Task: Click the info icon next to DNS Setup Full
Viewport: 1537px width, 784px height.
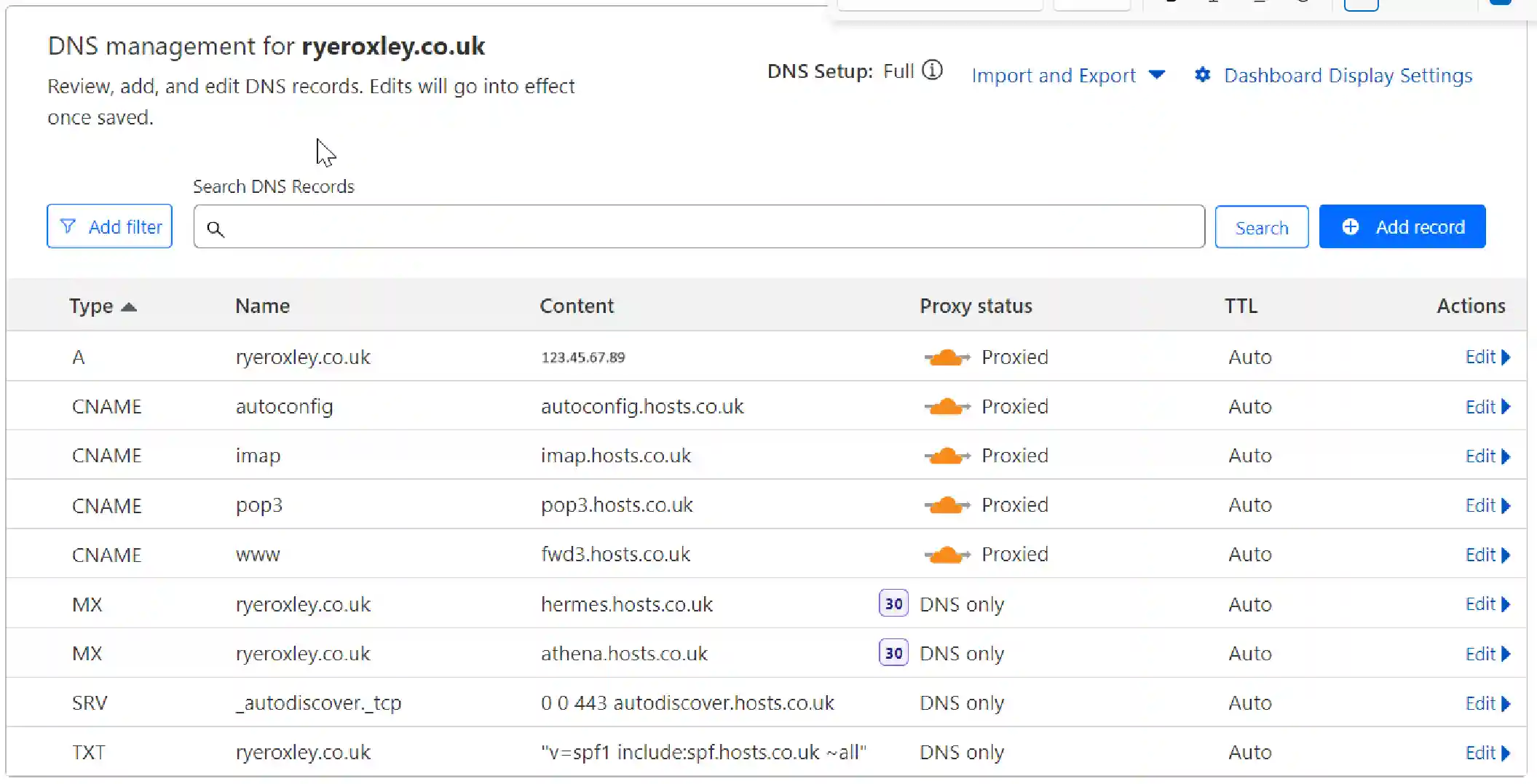Action: pos(933,71)
